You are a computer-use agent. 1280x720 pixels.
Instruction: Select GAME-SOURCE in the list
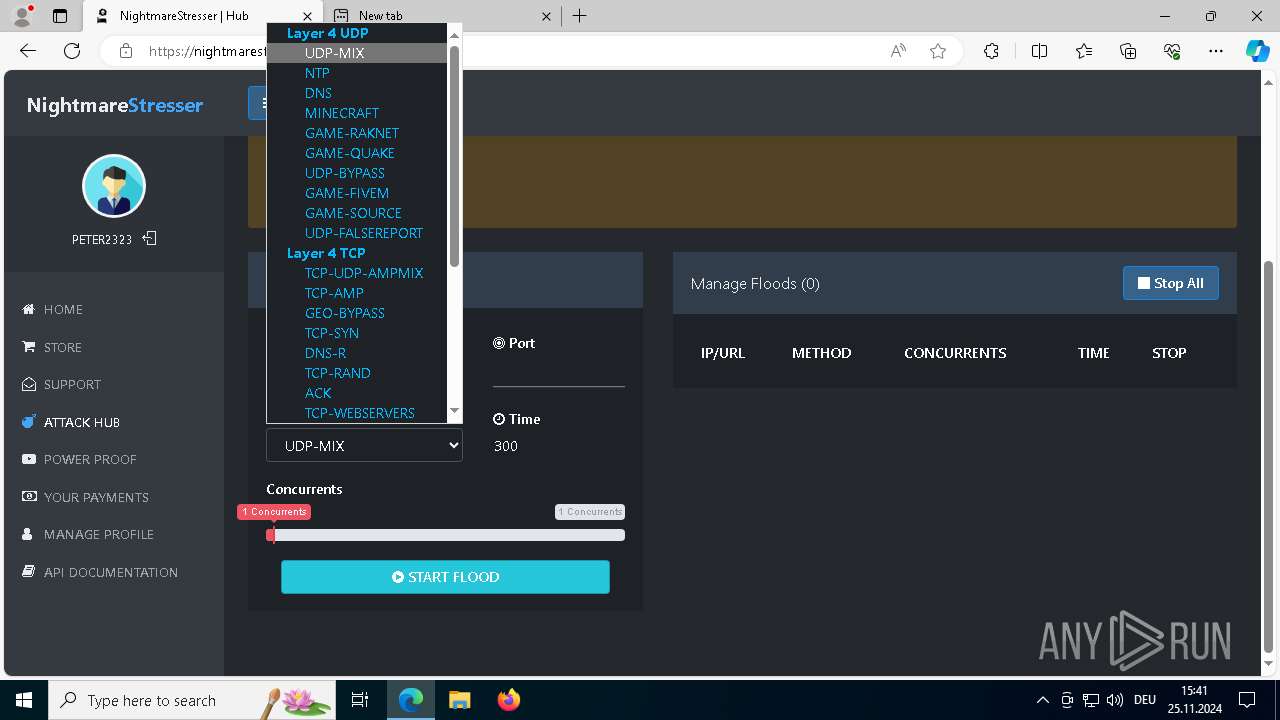tap(357, 213)
